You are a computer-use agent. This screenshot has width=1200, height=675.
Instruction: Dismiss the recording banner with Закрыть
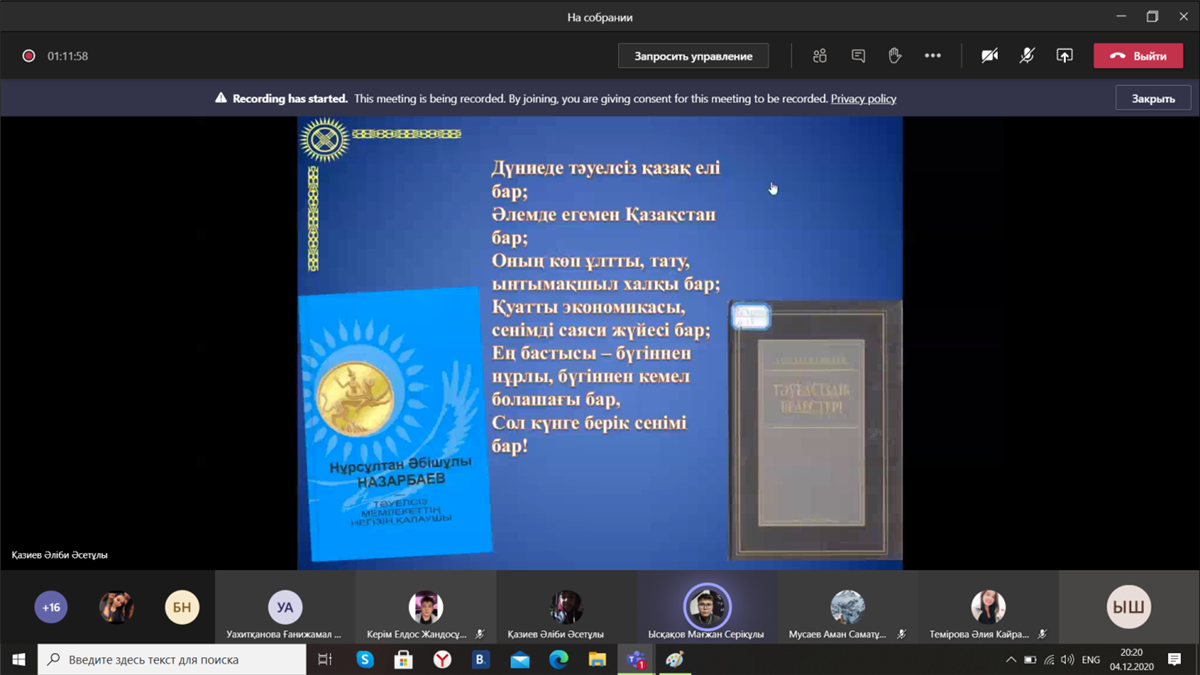coord(1153,99)
